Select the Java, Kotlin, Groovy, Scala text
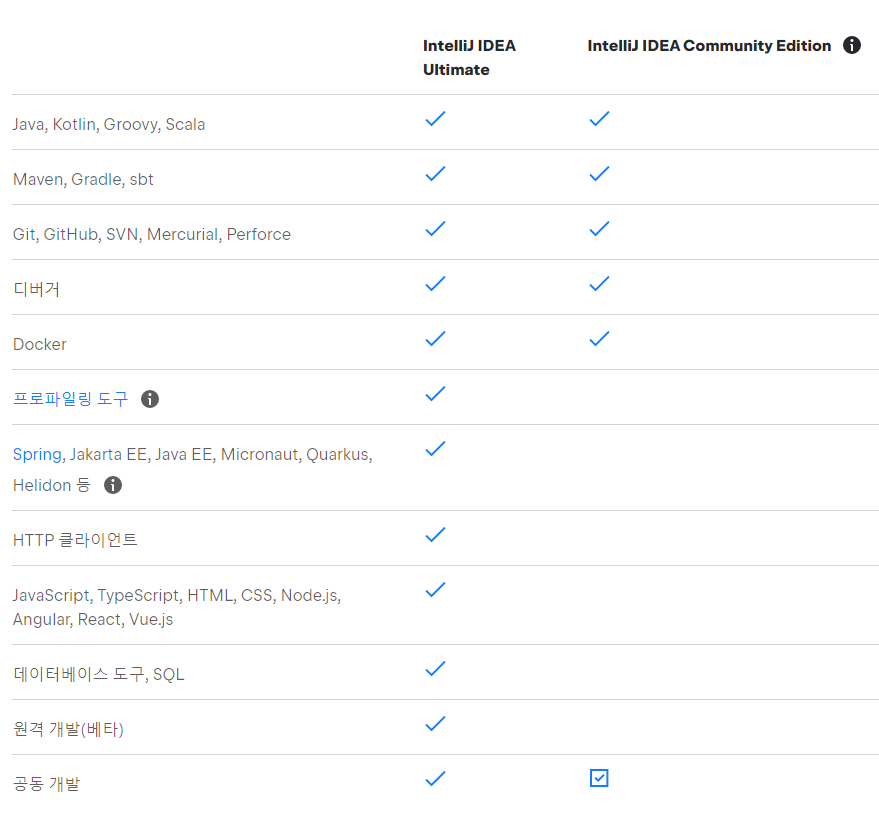The width and height of the screenshot is (879, 819). (x=109, y=124)
